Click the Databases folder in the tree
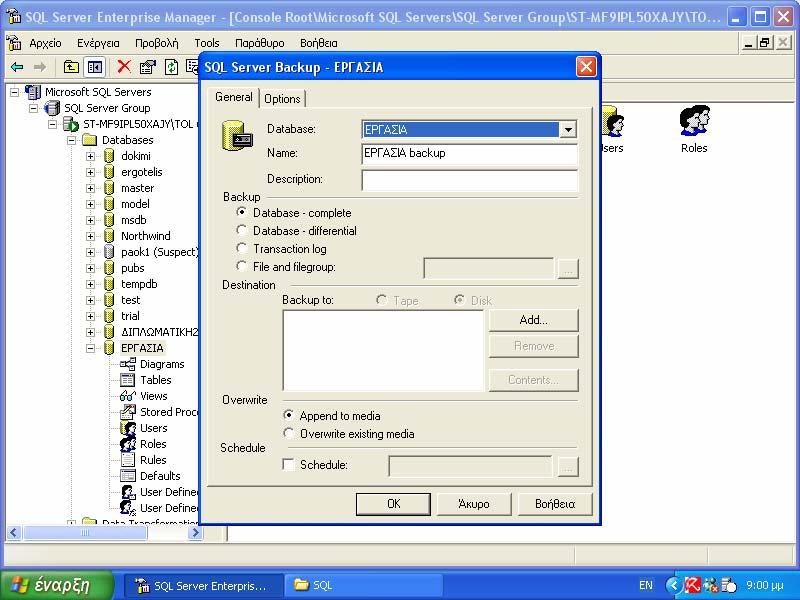The image size is (800, 600). 127,140
